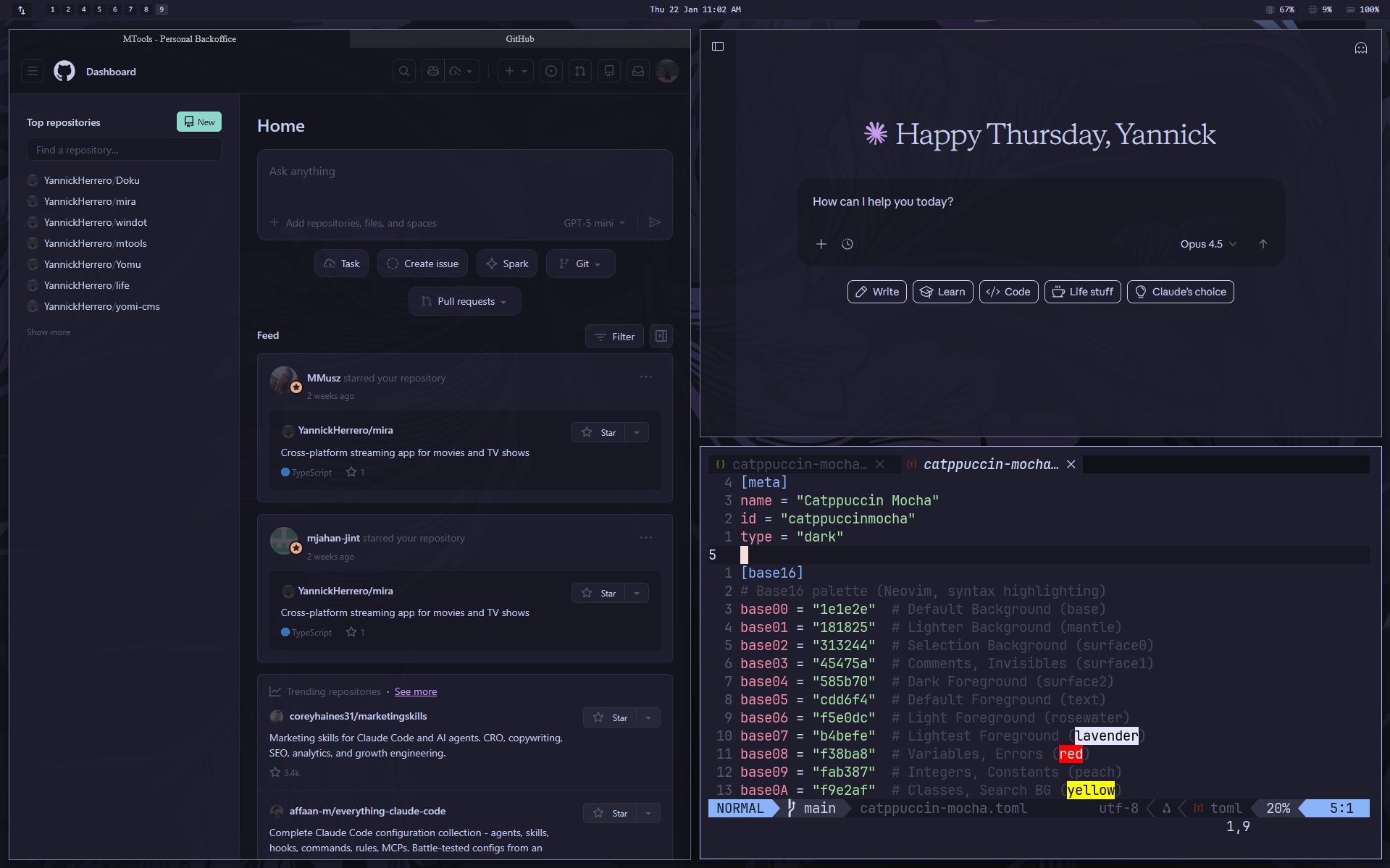Open See more trending repositories link

tap(415, 691)
